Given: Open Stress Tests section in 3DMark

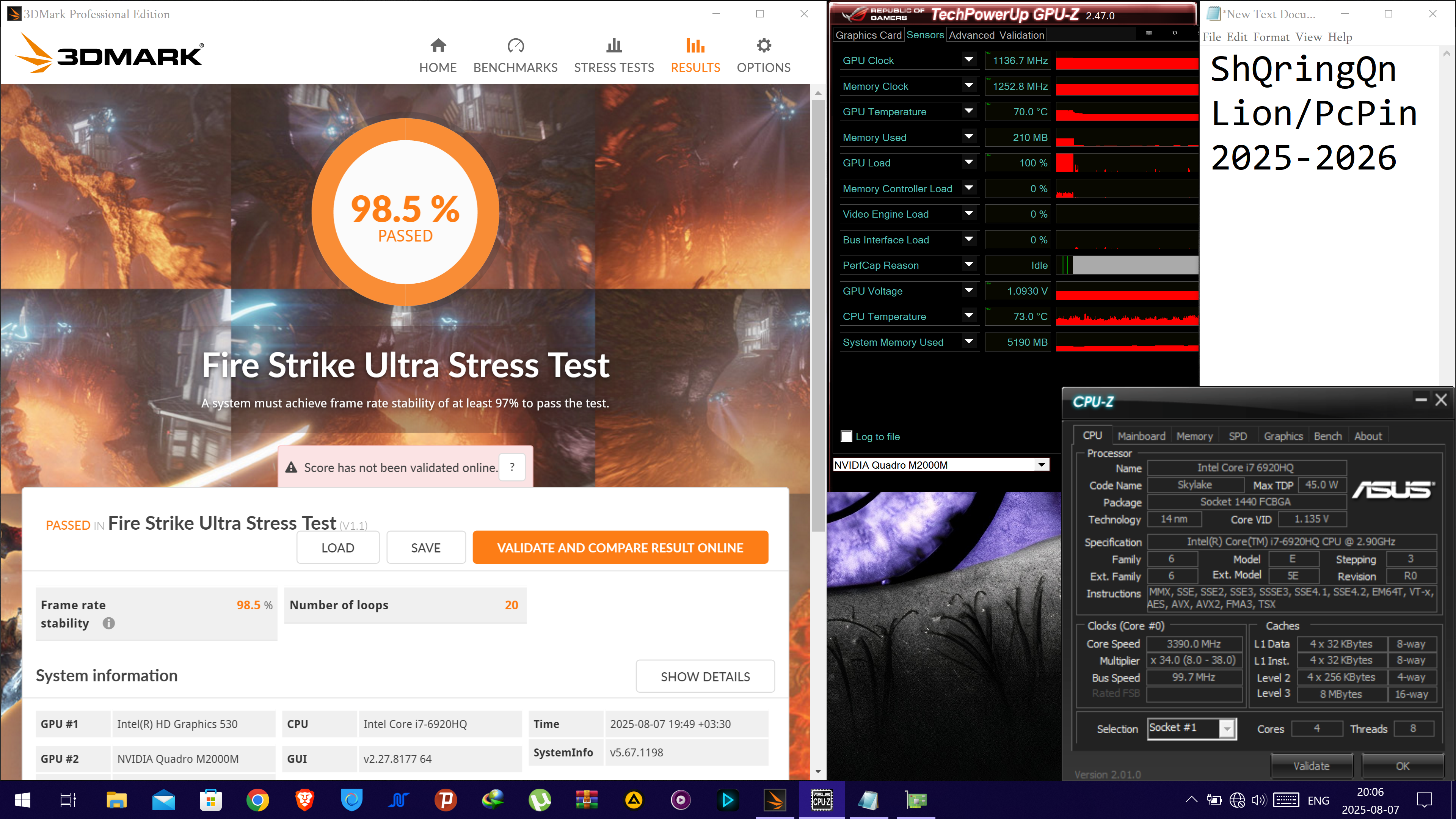Looking at the screenshot, I should click(614, 55).
